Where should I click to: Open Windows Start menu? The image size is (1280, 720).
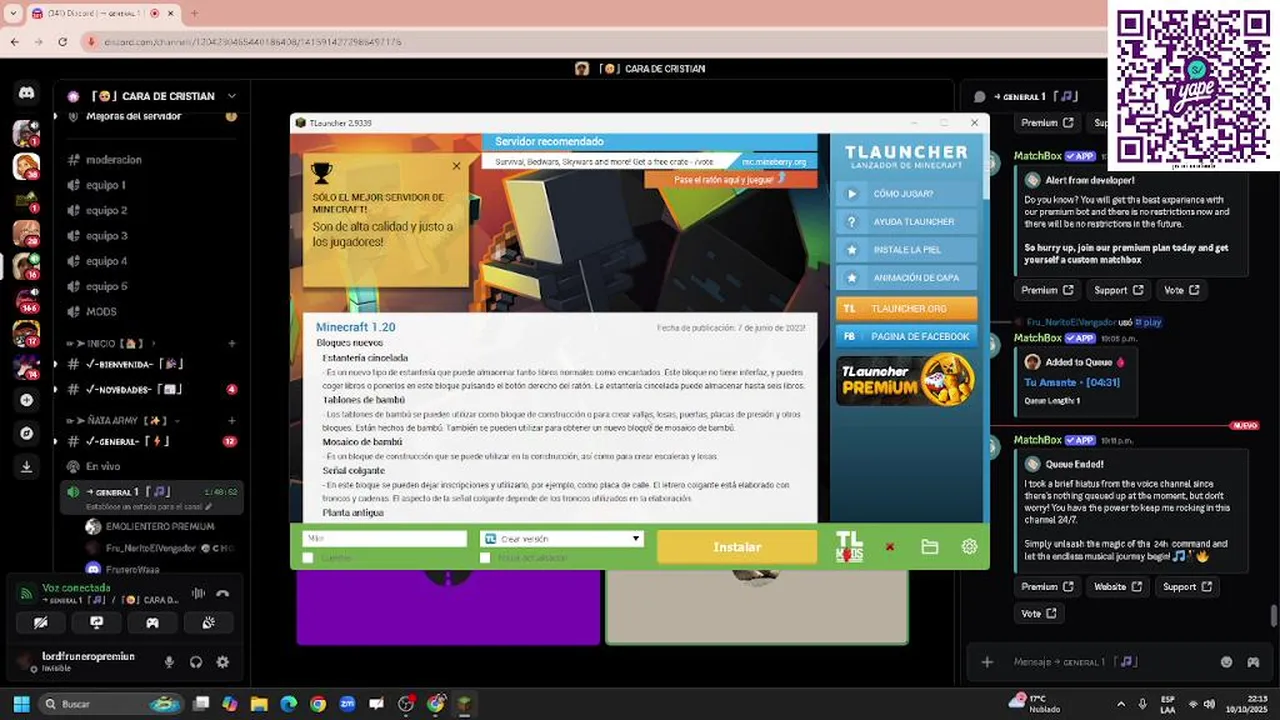click(x=21, y=704)
